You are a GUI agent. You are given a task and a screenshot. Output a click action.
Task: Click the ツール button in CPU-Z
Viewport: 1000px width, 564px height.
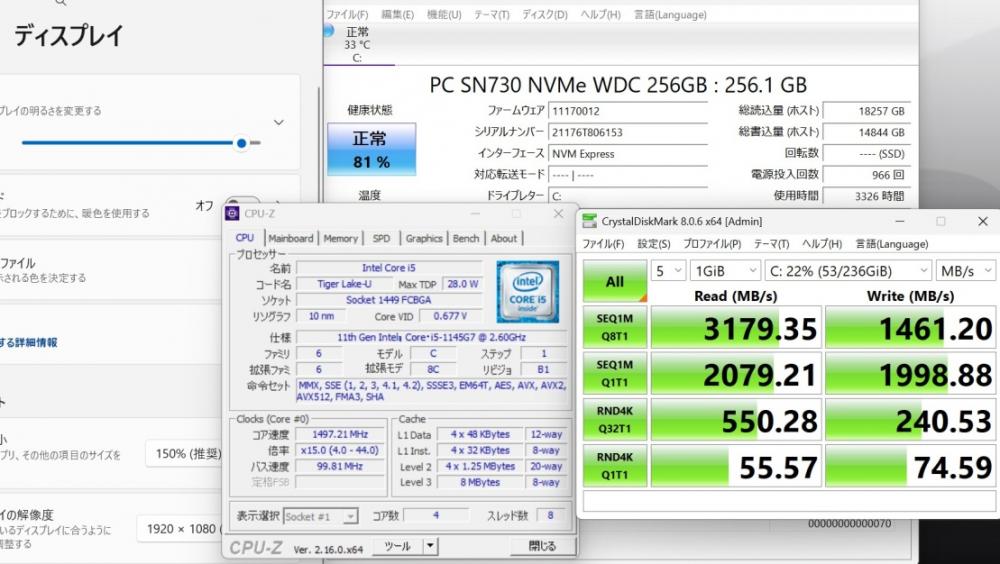(397, 546)
